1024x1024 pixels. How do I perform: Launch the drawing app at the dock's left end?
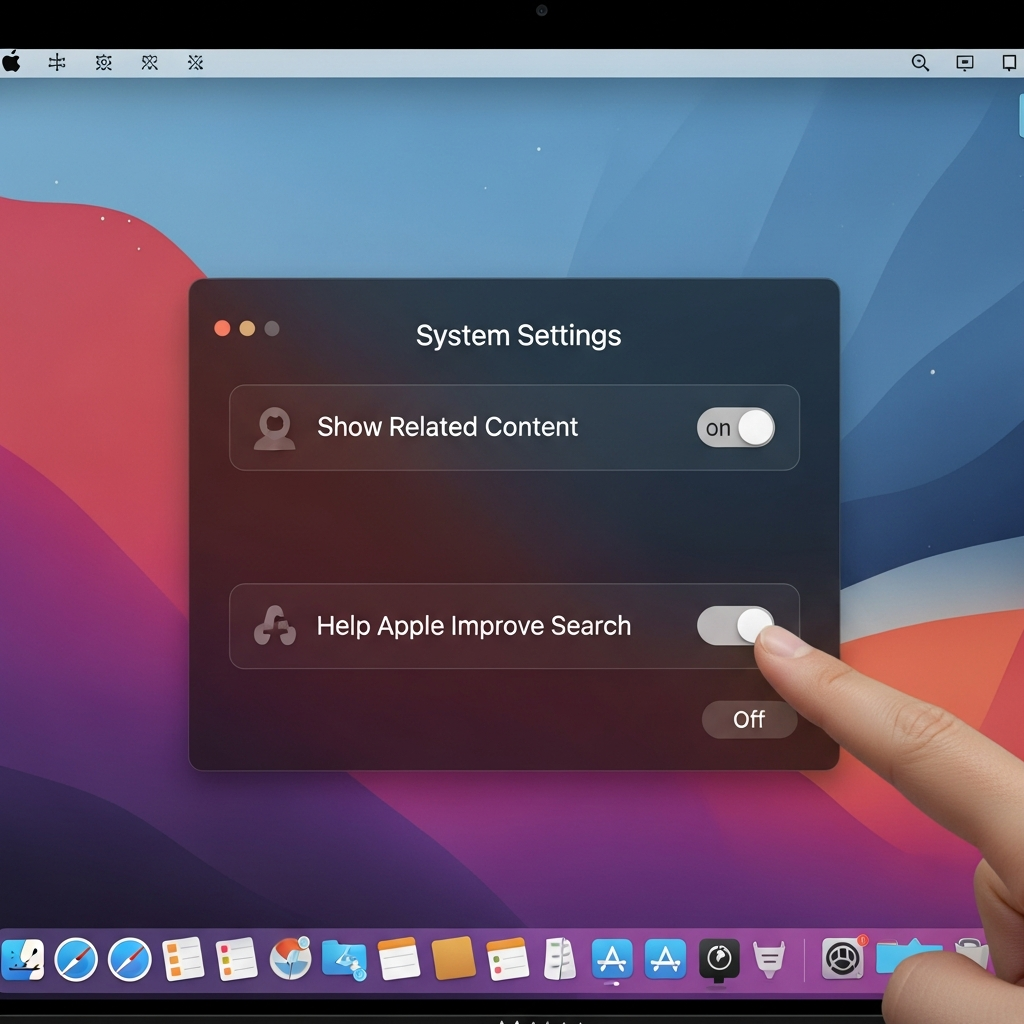click(x=22, y=960)
